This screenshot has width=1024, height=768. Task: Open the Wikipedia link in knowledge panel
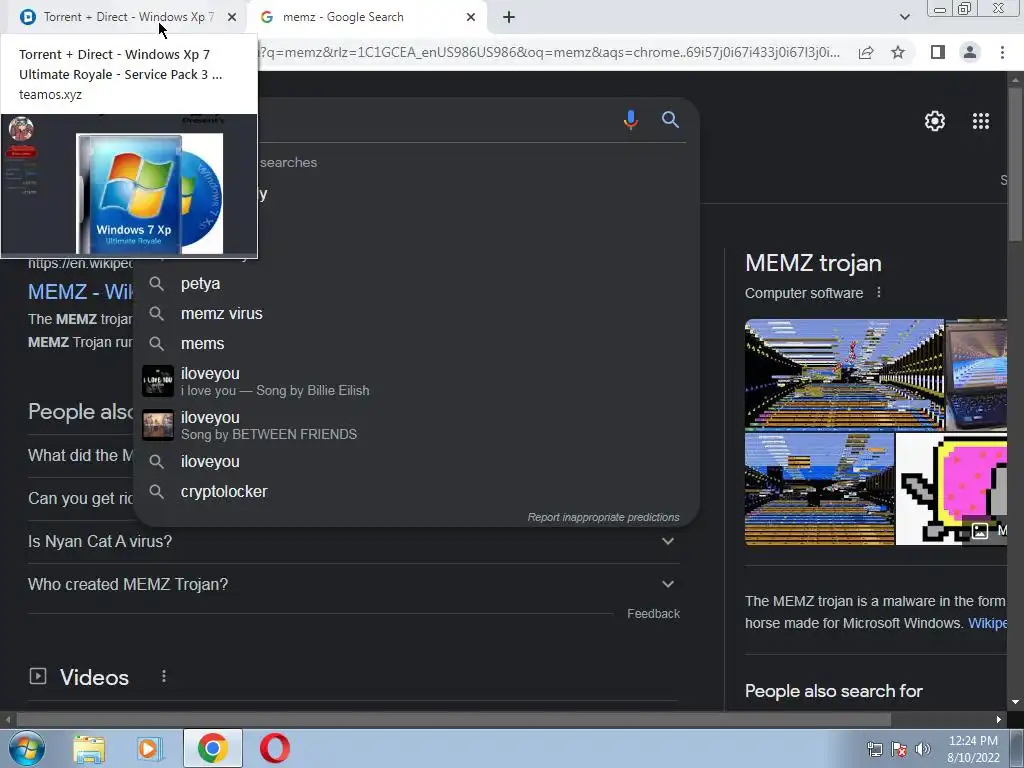pyautogui.click(x=987, y=623)
